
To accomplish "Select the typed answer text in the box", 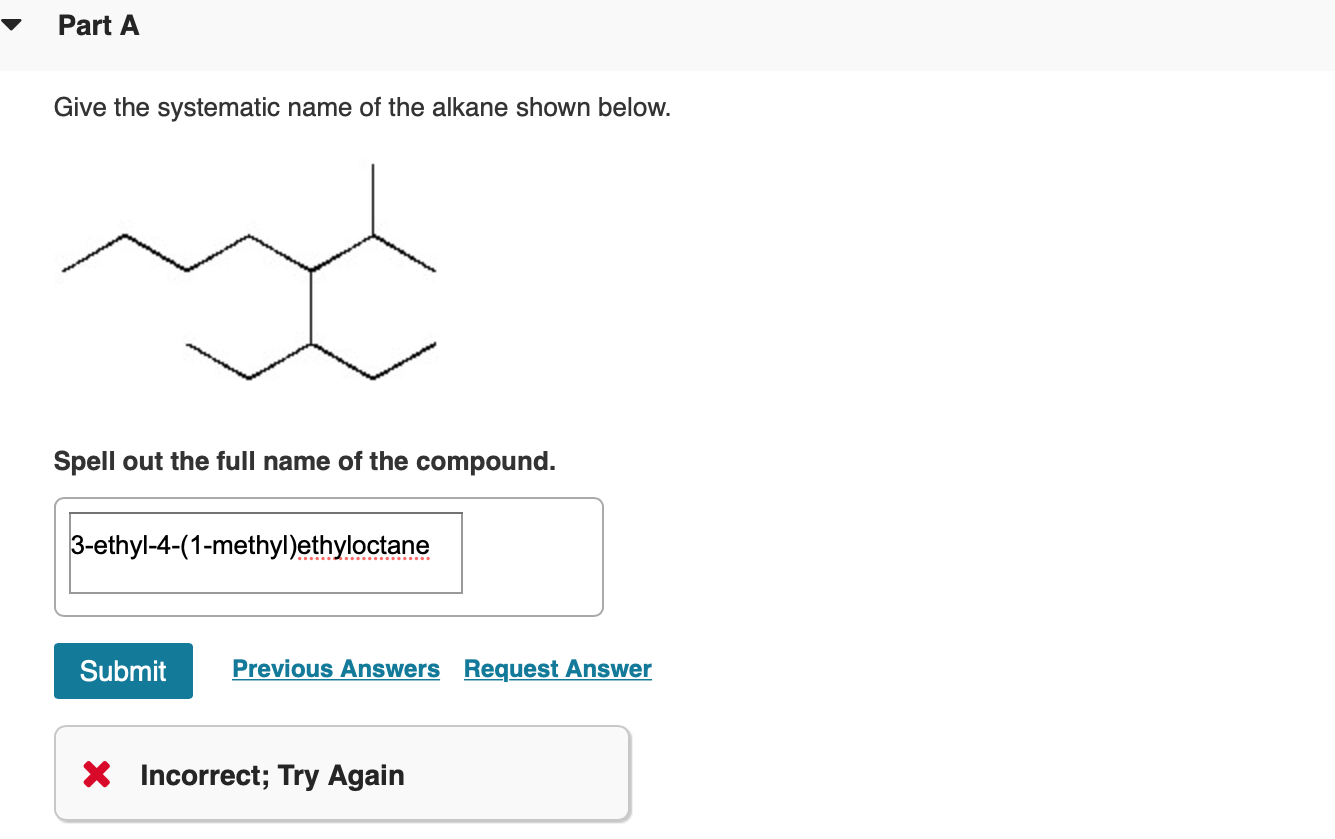I will click(250, 545).
